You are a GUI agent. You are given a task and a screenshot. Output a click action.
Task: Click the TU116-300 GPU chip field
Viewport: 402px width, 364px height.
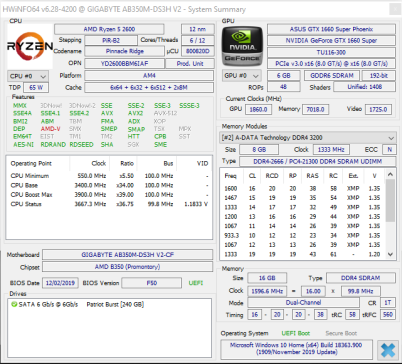(x=331, y=52)
